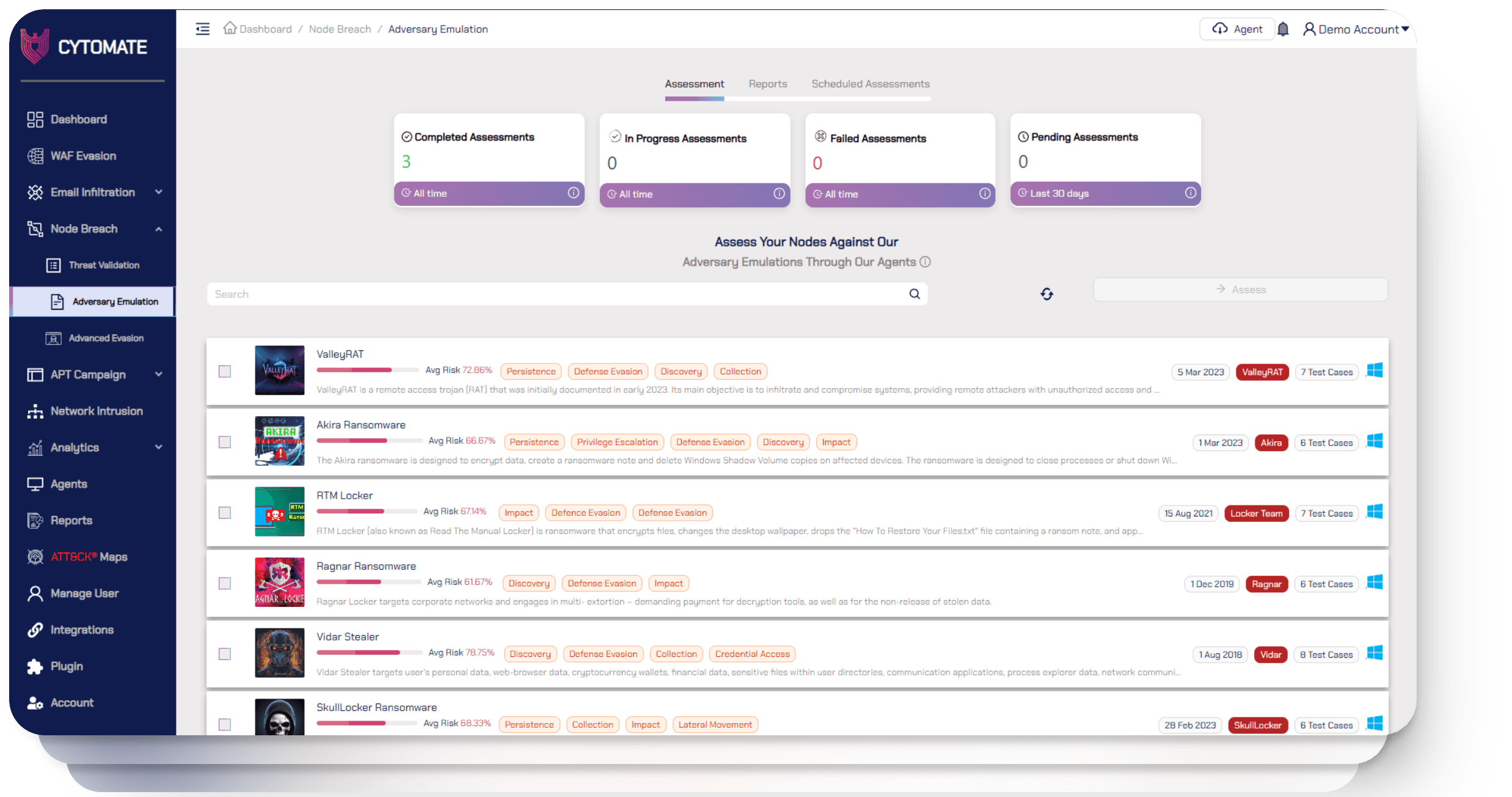This screenshot has width=1512, height=797.
Task: Select the RTM Locker checkbox
Action: 225,513
